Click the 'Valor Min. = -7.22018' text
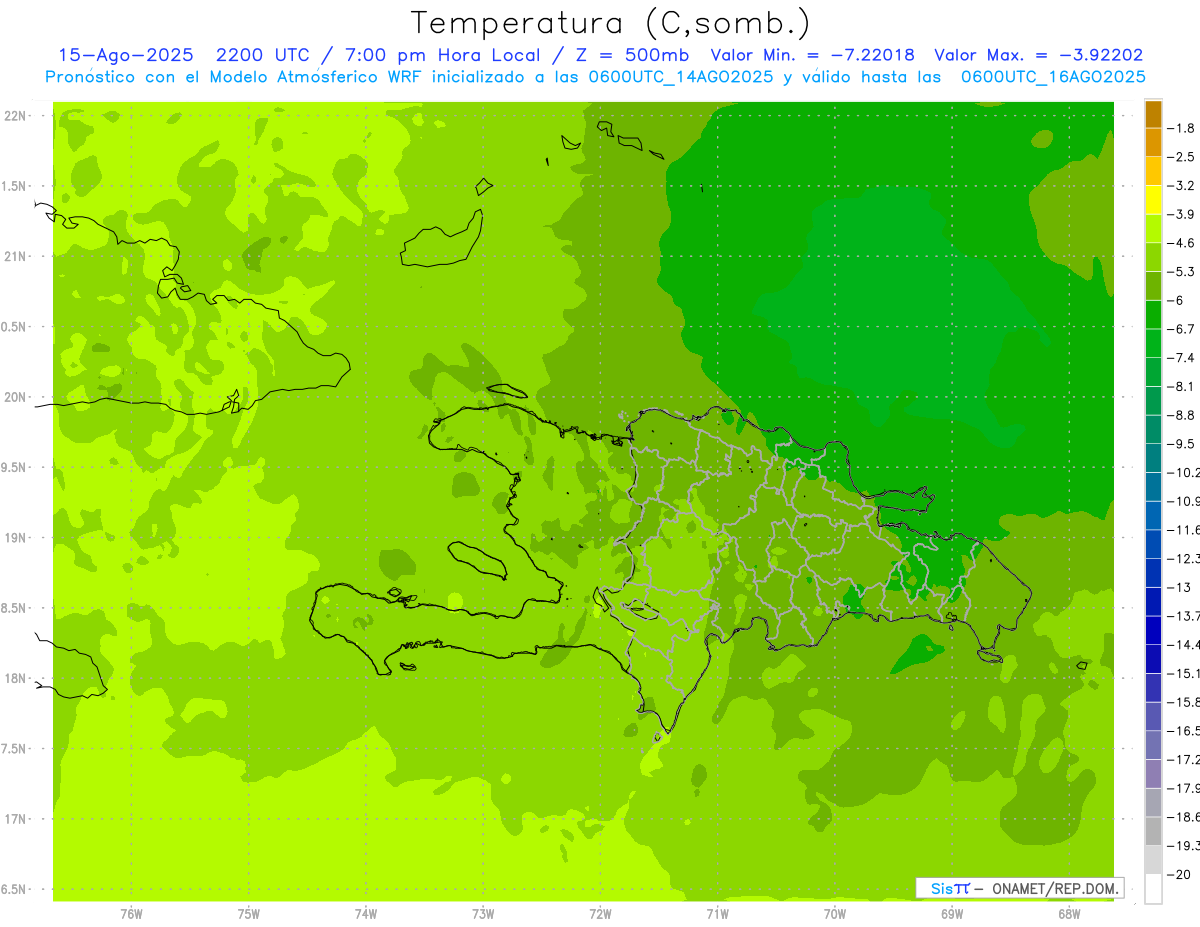 pyautogui.click(x=812, y=55)
